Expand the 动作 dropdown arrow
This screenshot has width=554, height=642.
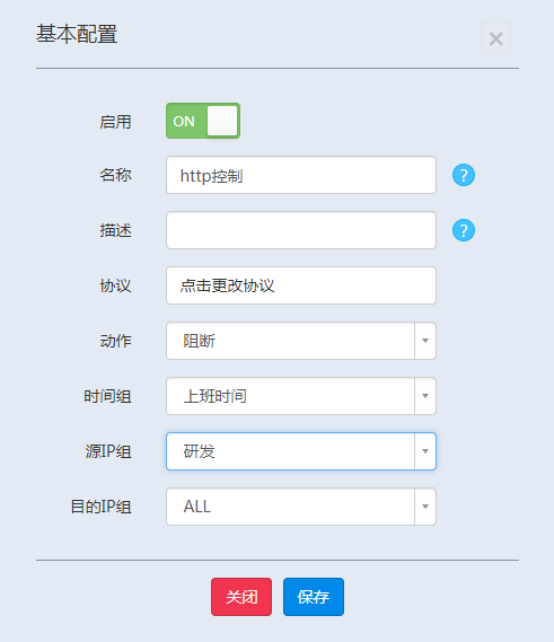pos(425,341)
